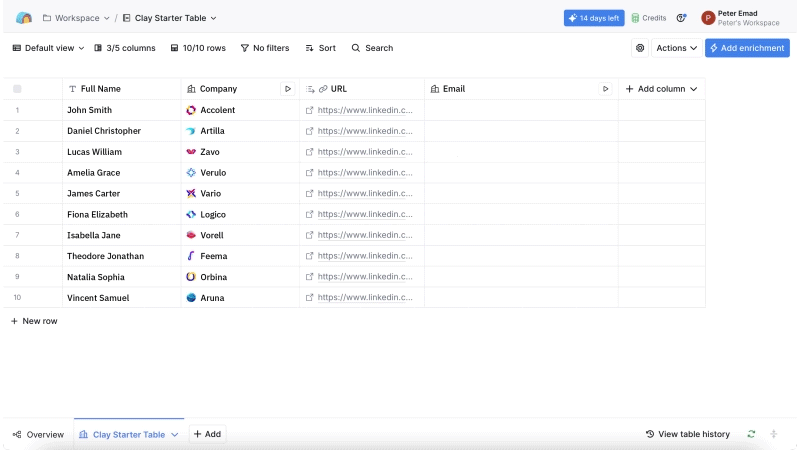
Task: Click the table settings target icon
Action: click(640, 48)
